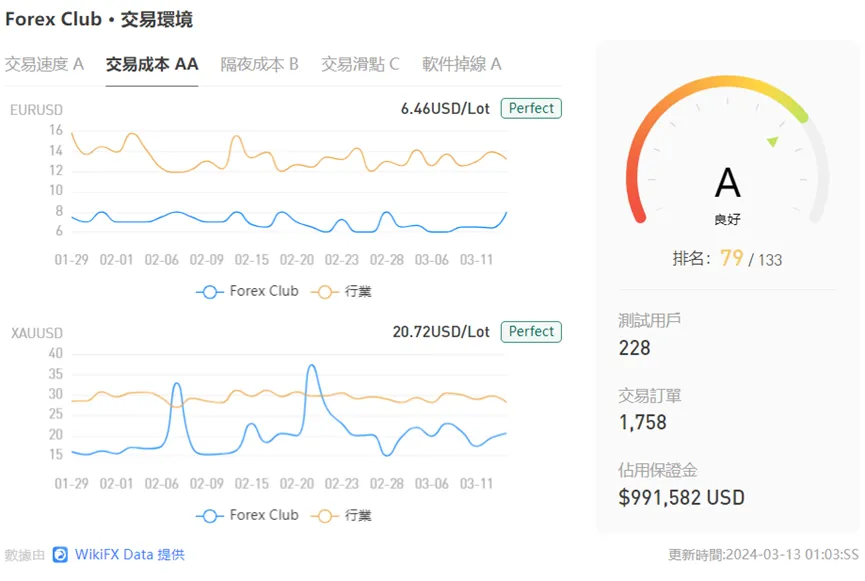
Task: Toggle Forex Club series in XAUUSD legend
Action: (x=247, y=515)
